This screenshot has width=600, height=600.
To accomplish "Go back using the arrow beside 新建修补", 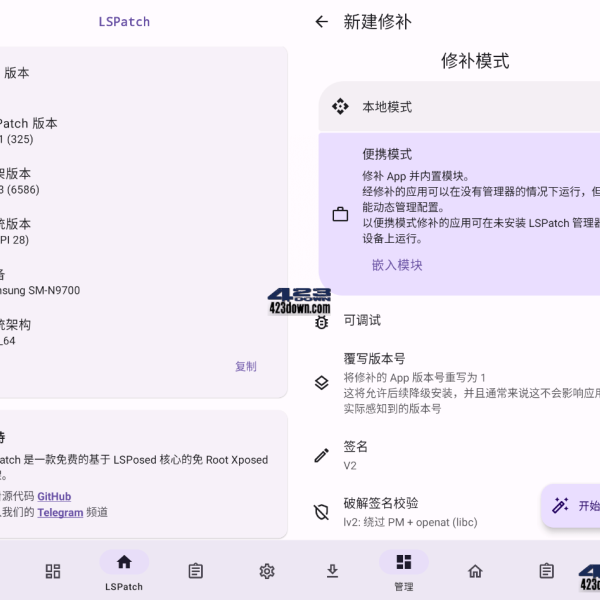I will 321,22.
